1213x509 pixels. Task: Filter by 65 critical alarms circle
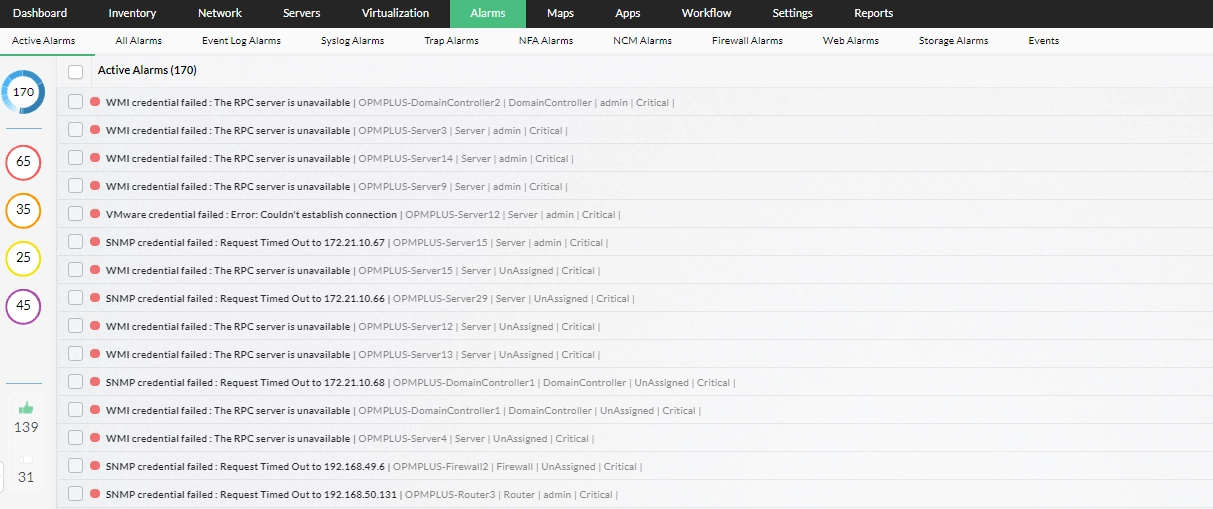[x=23, y=161]
